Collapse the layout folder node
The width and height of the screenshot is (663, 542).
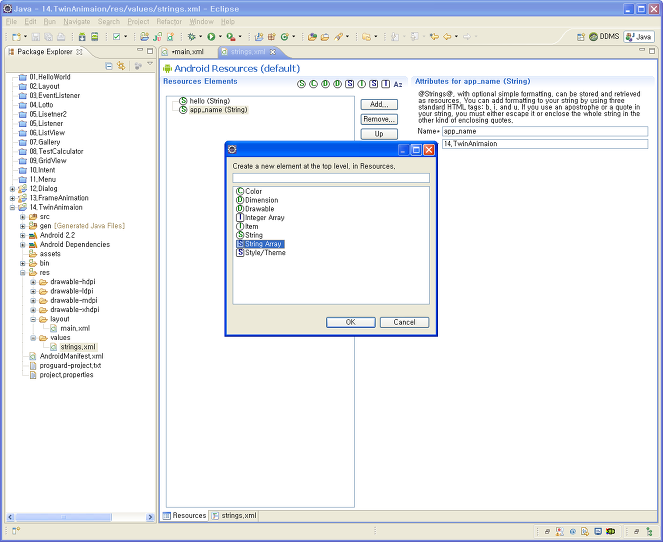click(x=33, y=319)
